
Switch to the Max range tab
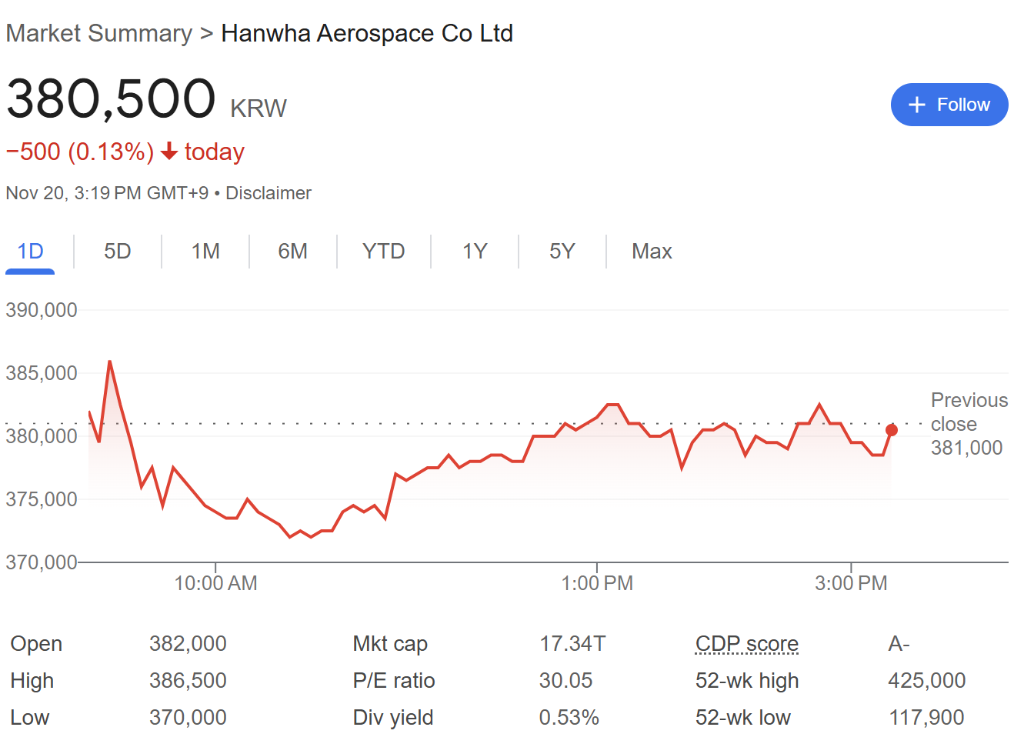[x=651, y=251]
